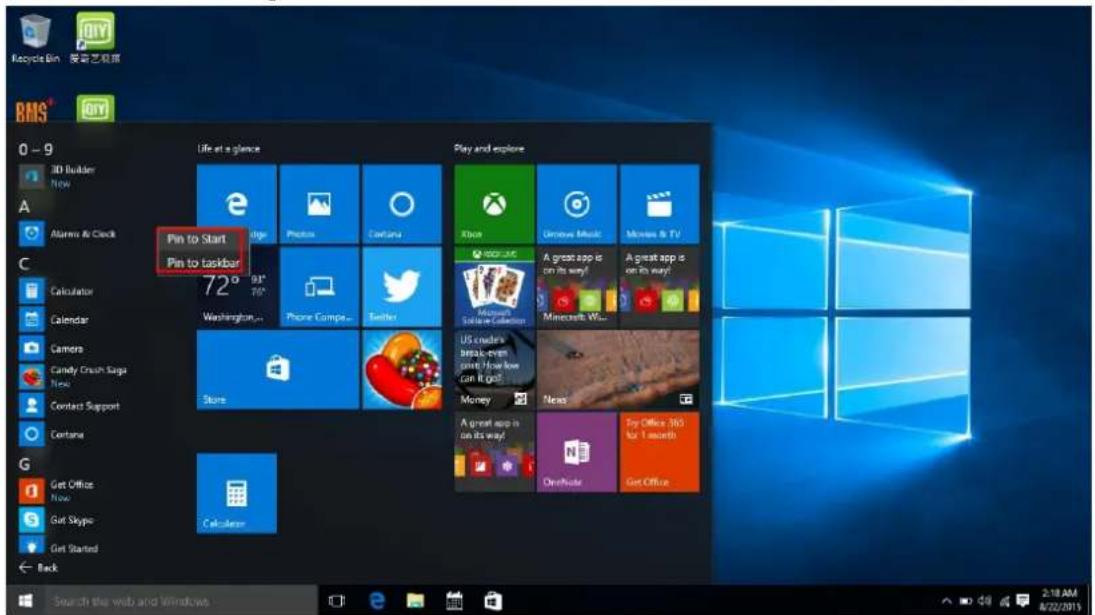1095x615 pixels.
Task: Select the top iQIYI desktop shortcut
Action: click(x=95, y=39)
